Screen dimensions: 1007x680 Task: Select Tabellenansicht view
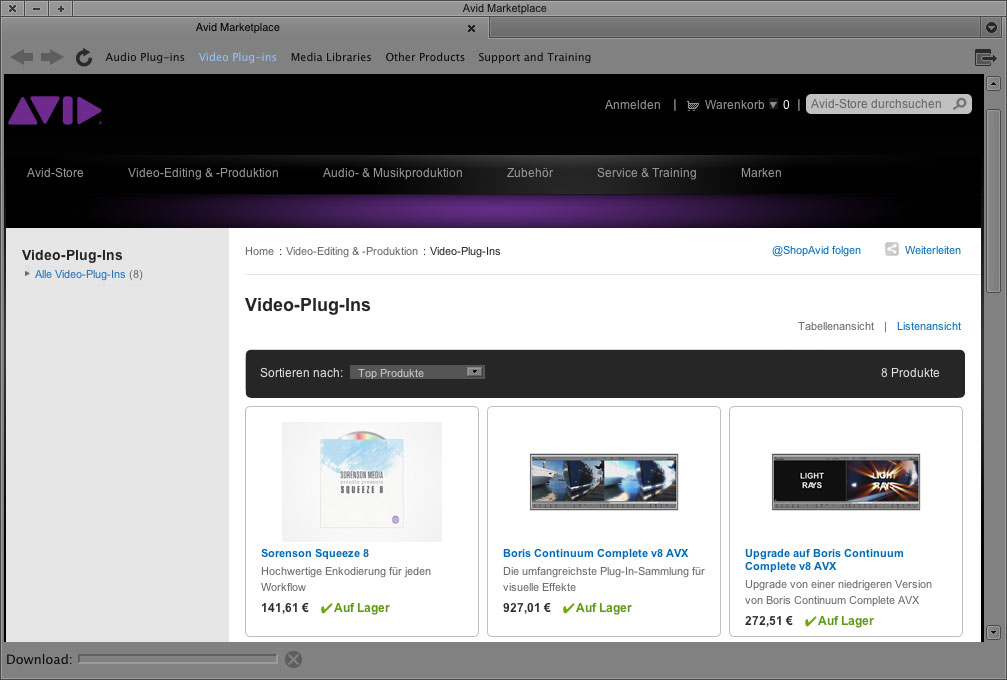[x=836, y=326]
